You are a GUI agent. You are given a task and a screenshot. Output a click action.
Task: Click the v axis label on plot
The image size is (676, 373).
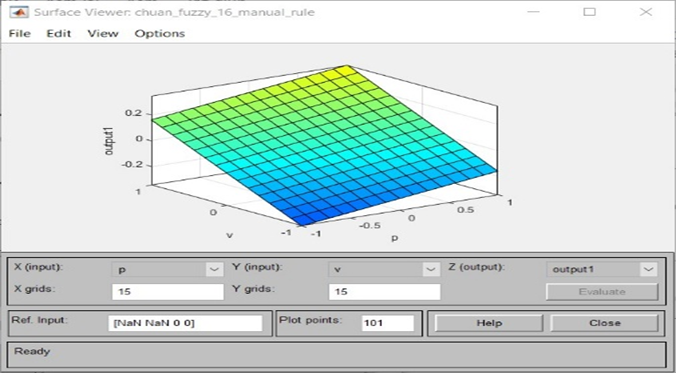[229, 235]
